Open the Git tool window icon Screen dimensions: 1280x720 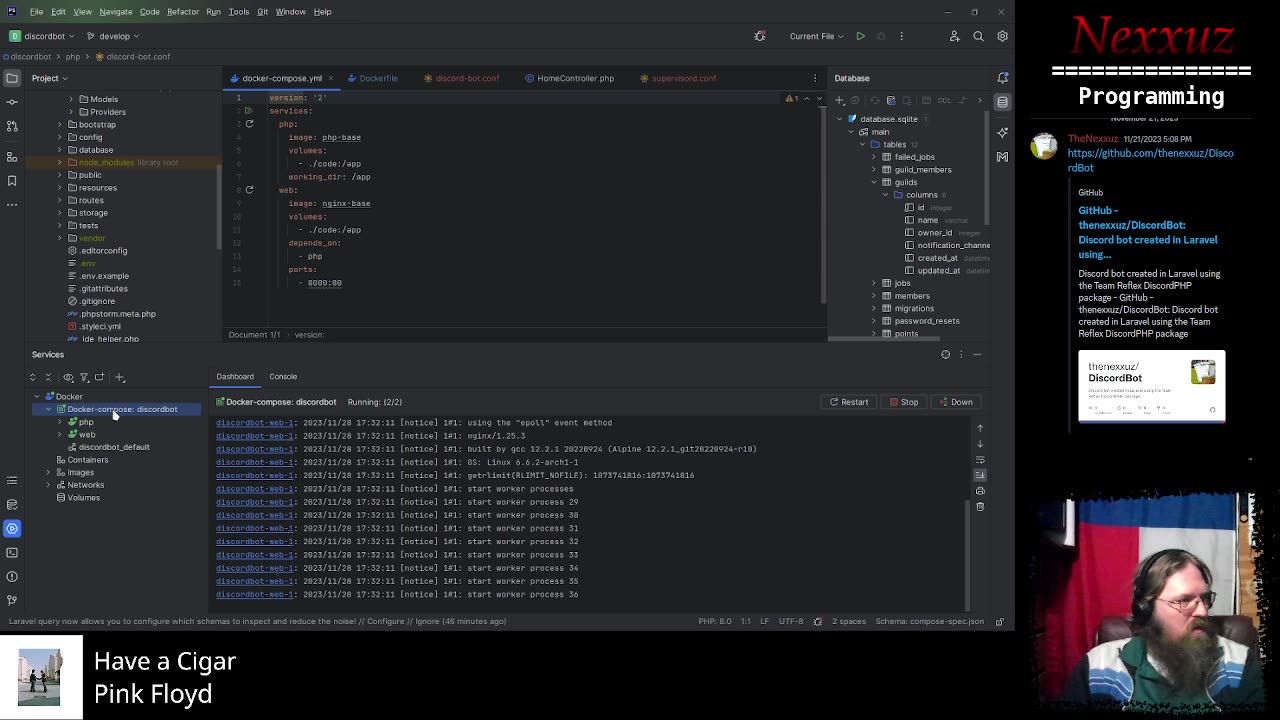click(12, 600)
